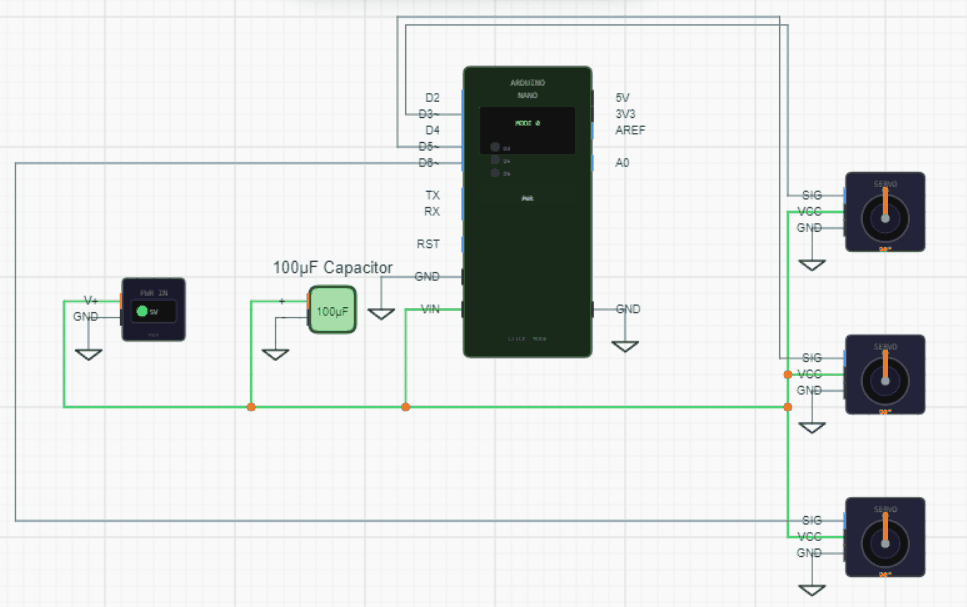Screen dimensions: 967x607
Task: Click junction dot where capacitor joins power rail
Action: pyautogui.click(x=251, y=407)
